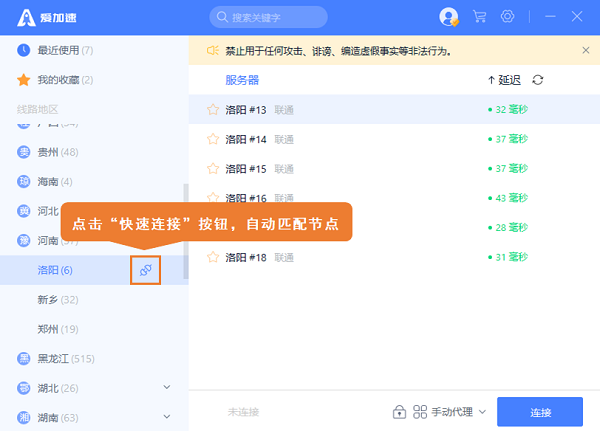
Task: Select server 洛阳 #14
Action: pos(394,139)
